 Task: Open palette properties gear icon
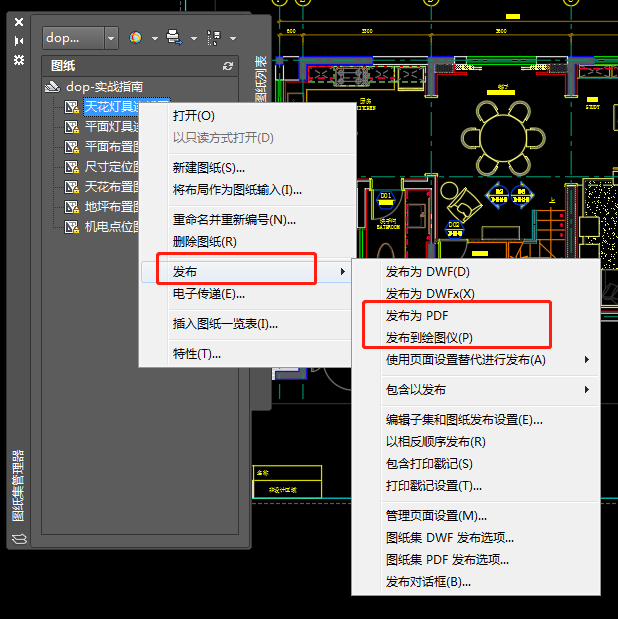click(x=19, y=60)
